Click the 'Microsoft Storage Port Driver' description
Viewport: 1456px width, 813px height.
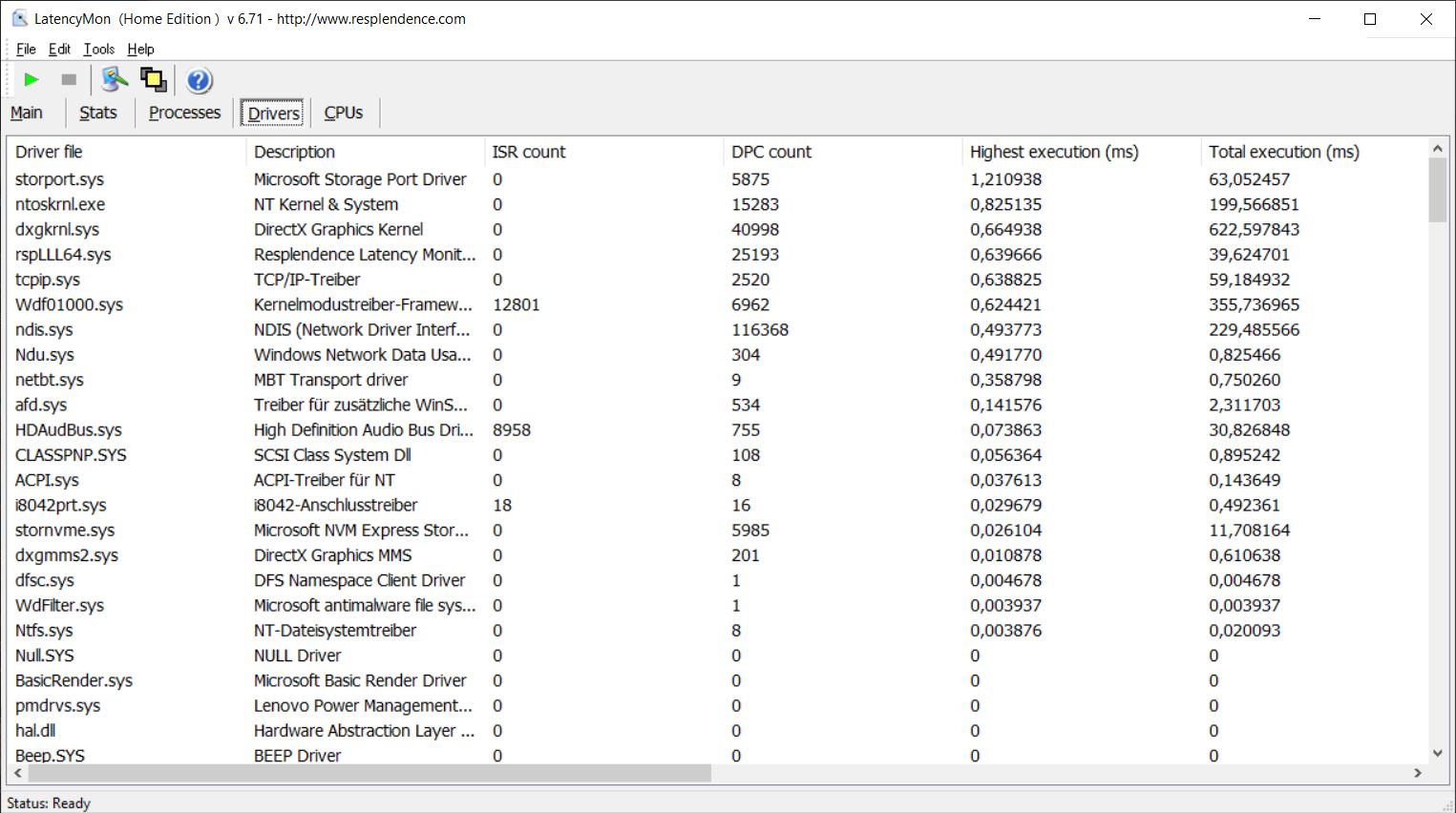pos(360,179)
